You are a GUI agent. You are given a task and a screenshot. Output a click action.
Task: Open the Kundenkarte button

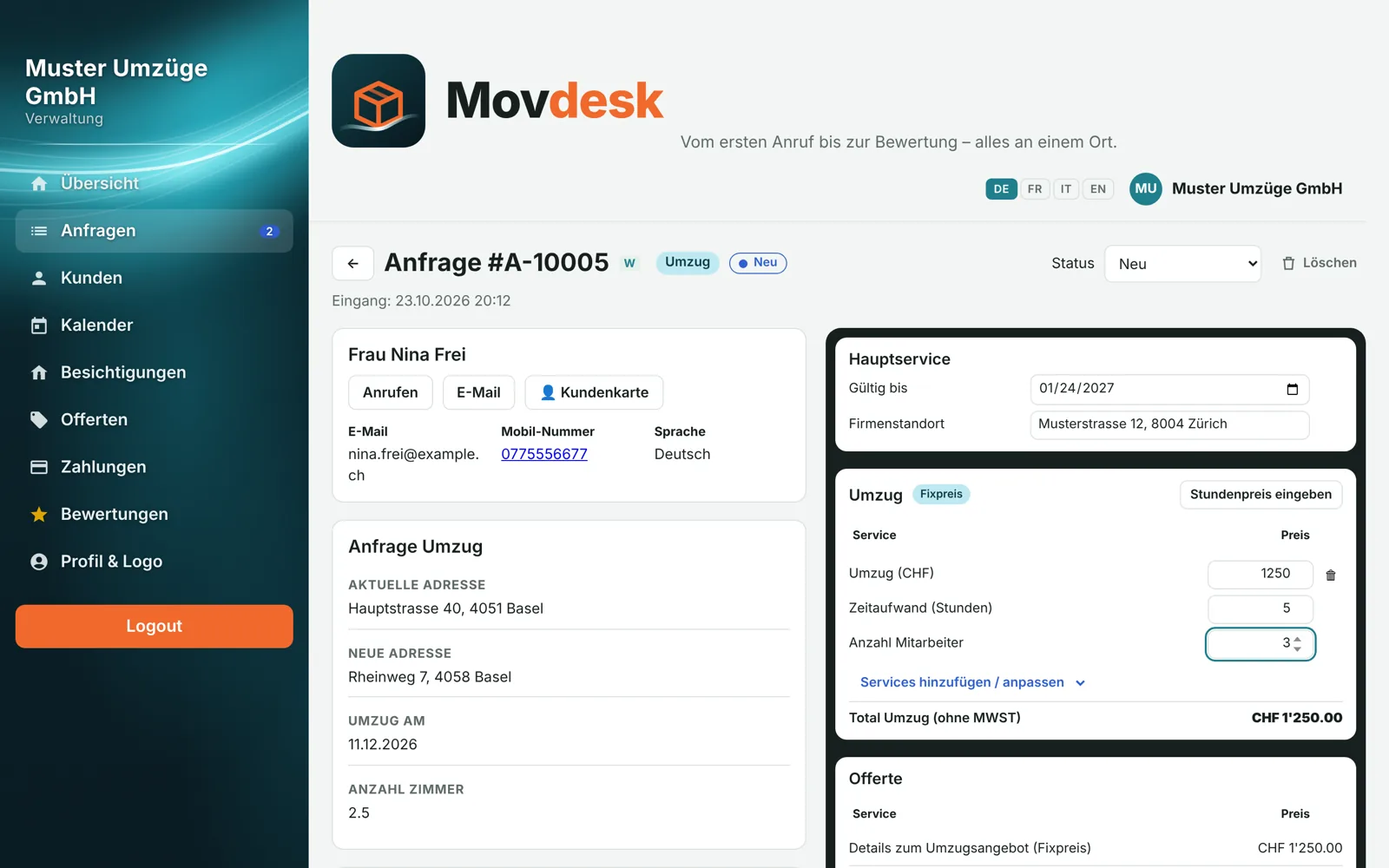point(594,392)
